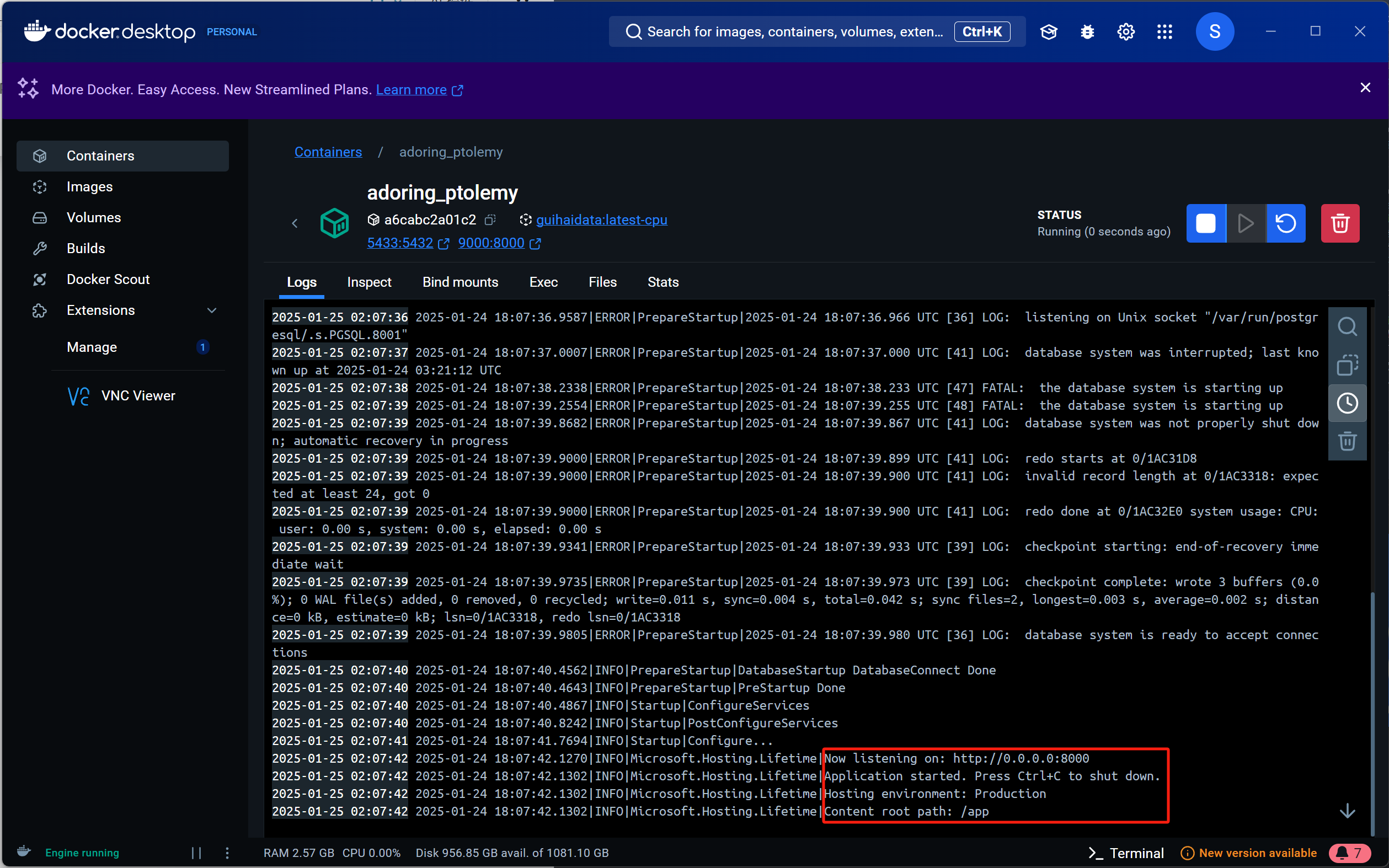Switch to the Inspect tab
Viewport: 1389px width, 868px height.
(369, 282)
